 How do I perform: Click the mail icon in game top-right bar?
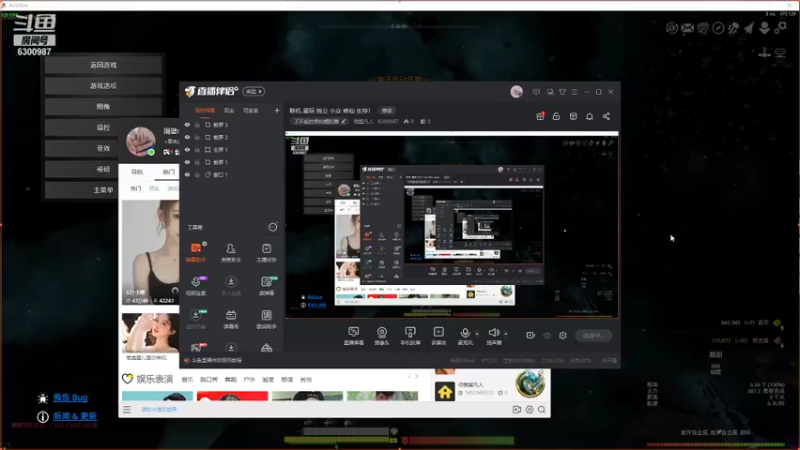[687, 28]
